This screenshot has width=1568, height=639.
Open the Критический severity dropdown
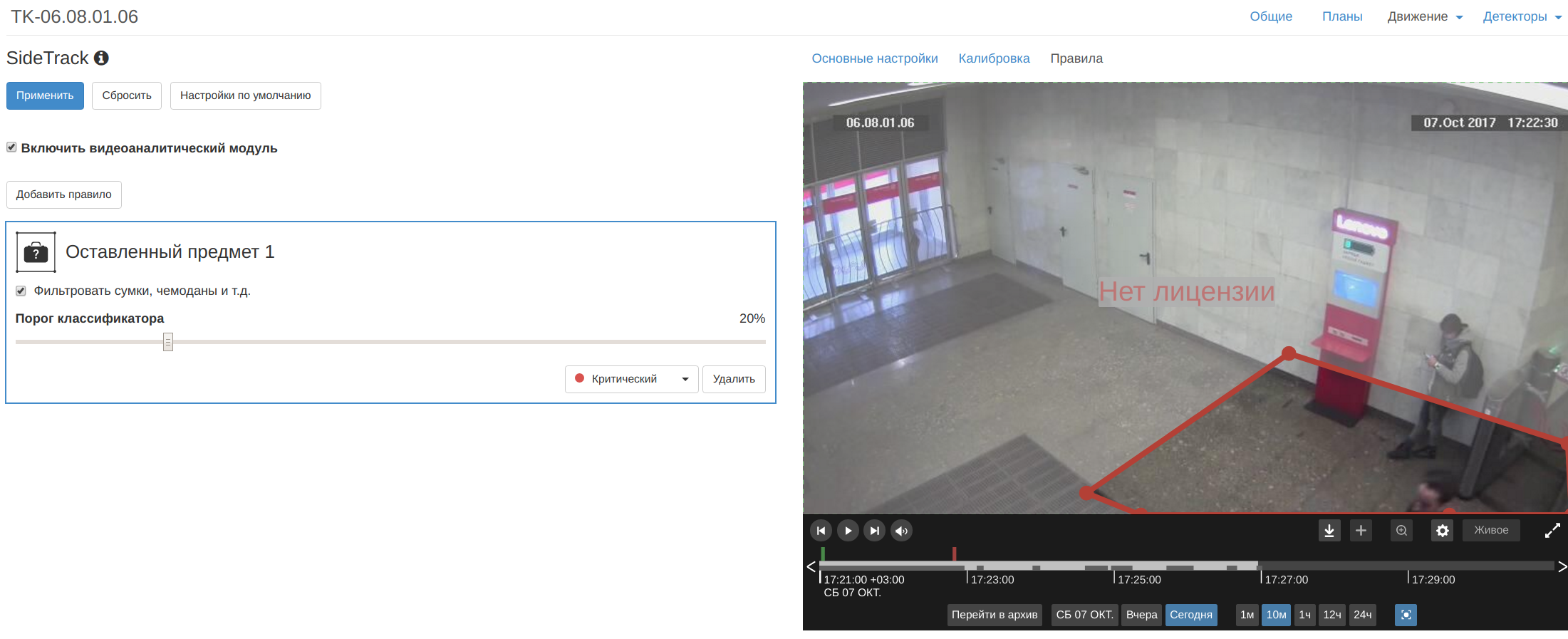(631, 379)
